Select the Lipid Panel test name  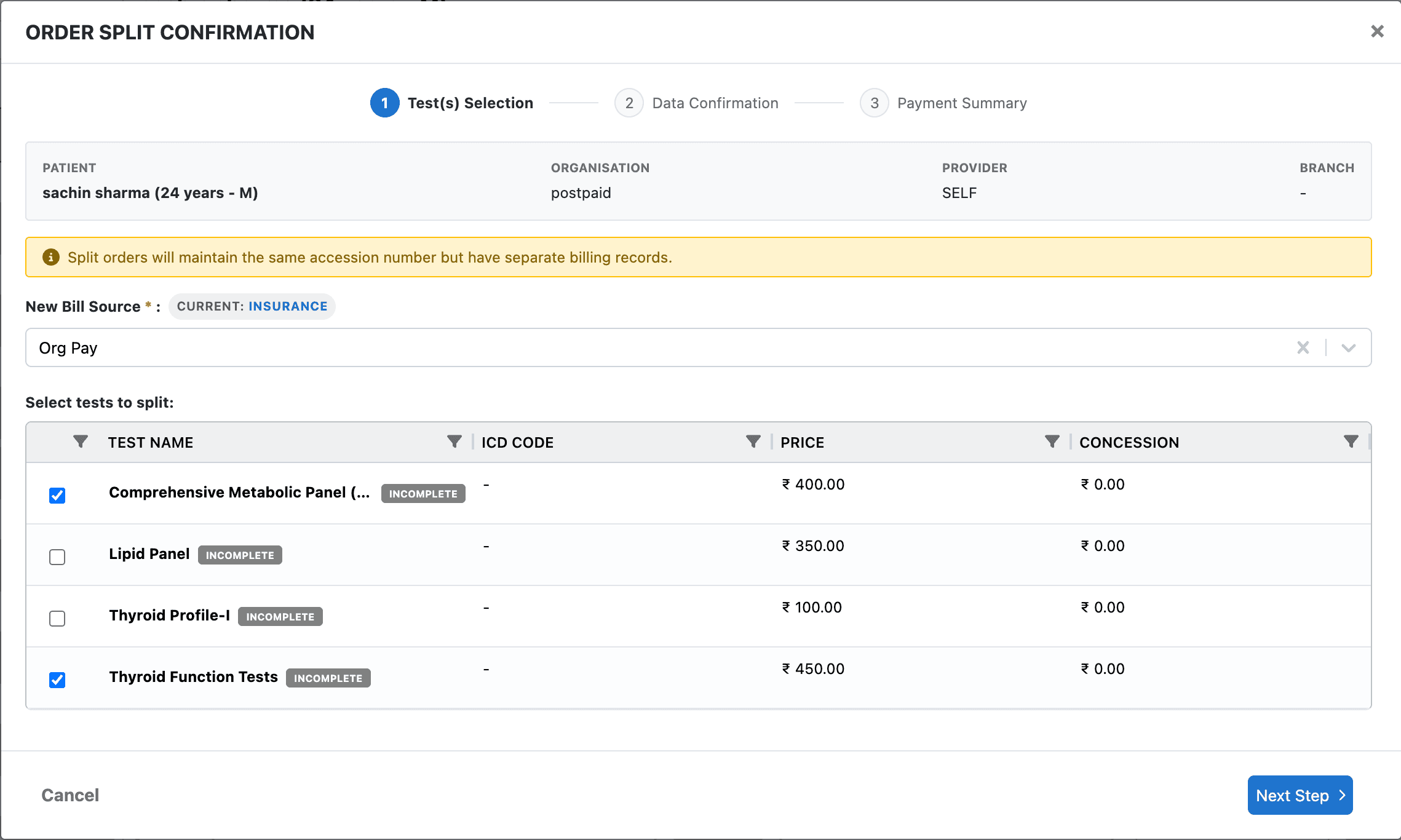(x=149, y=554)
